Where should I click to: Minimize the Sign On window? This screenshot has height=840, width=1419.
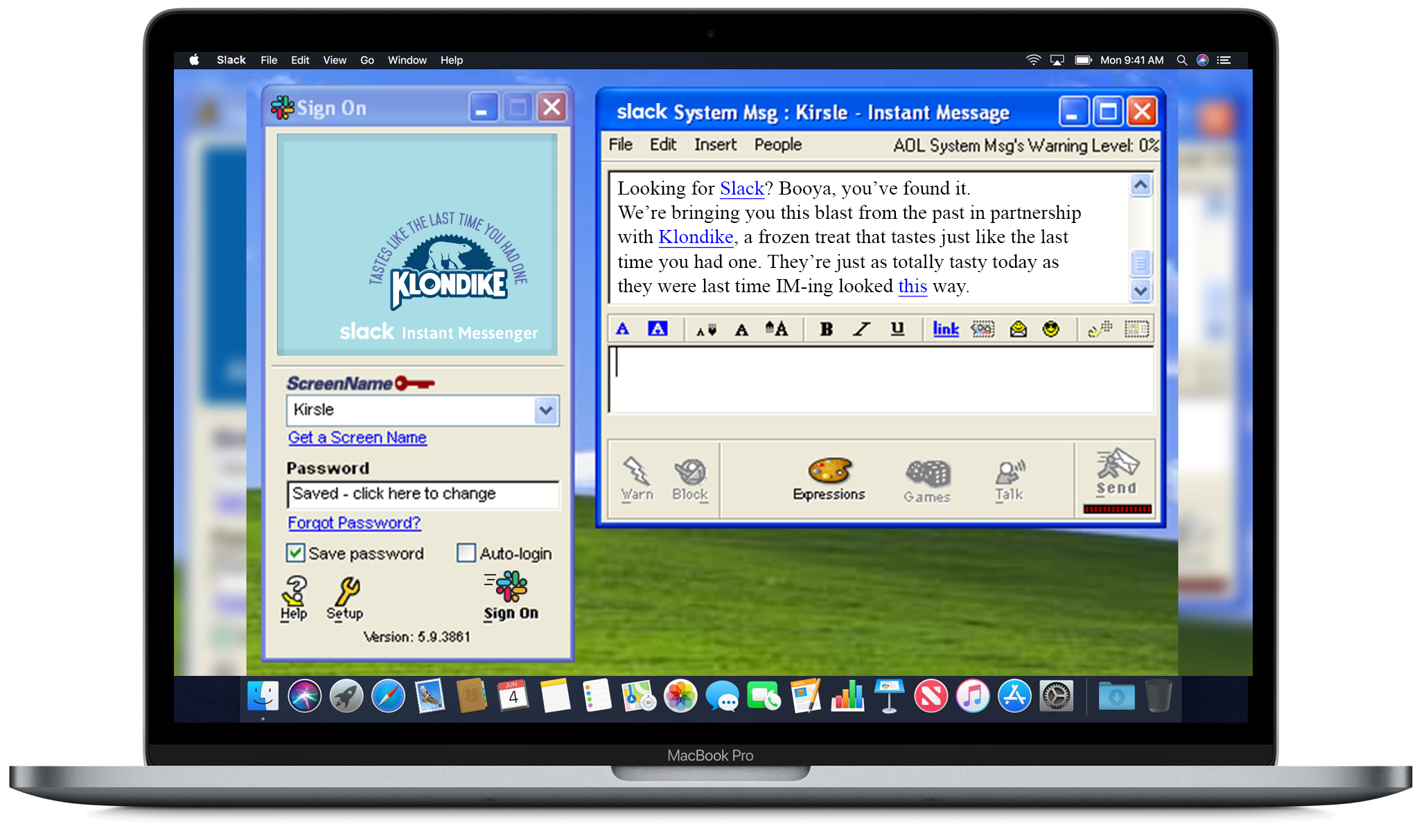[483, 108]
